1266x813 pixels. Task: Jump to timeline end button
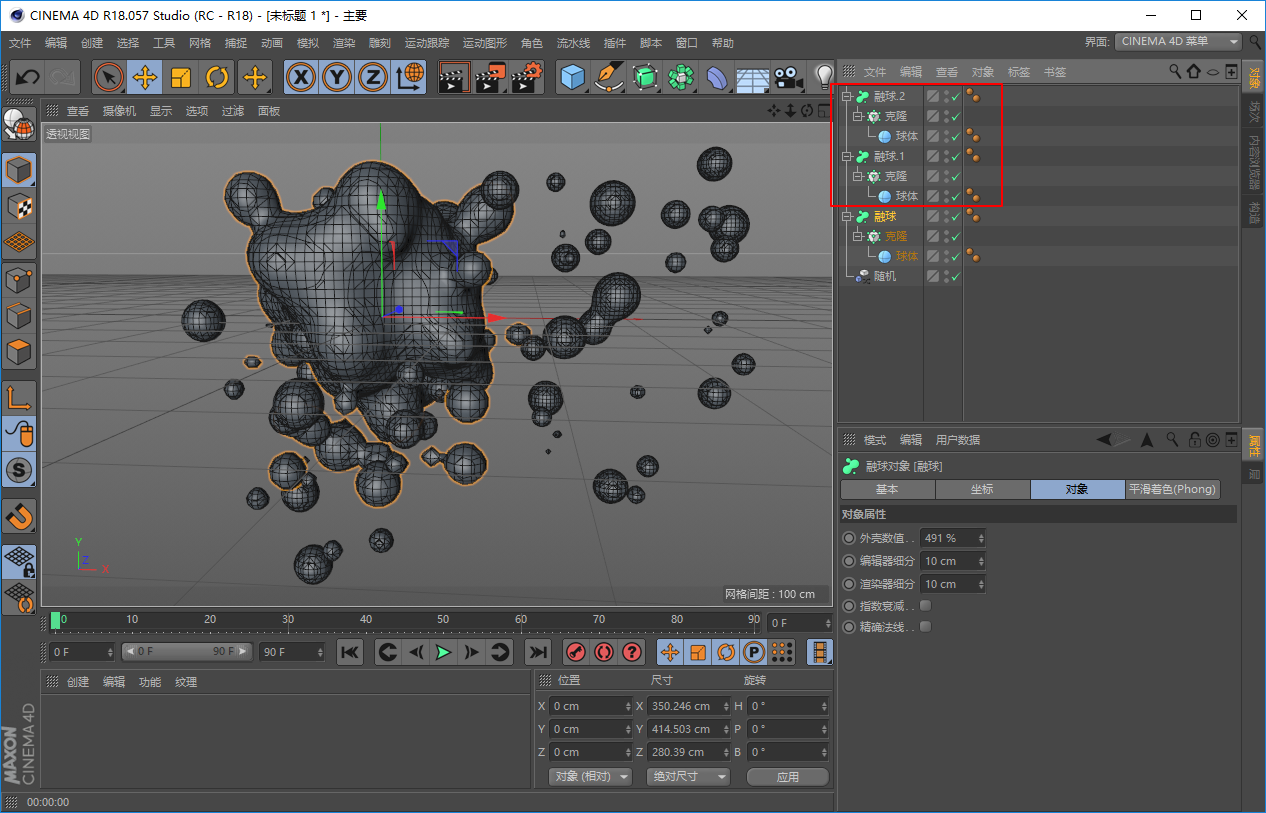538,652
